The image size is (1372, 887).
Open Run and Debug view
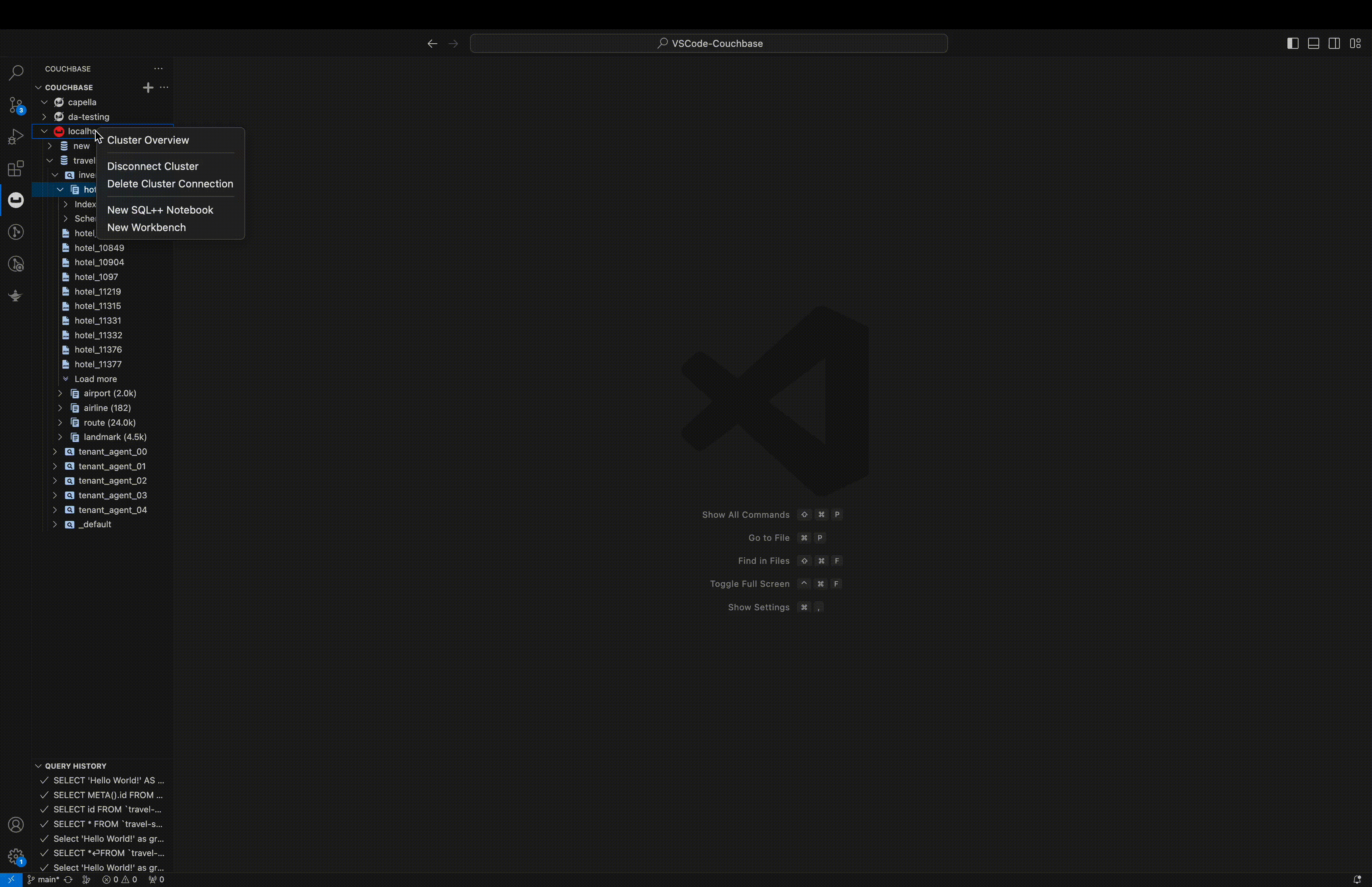pos(15,137)
